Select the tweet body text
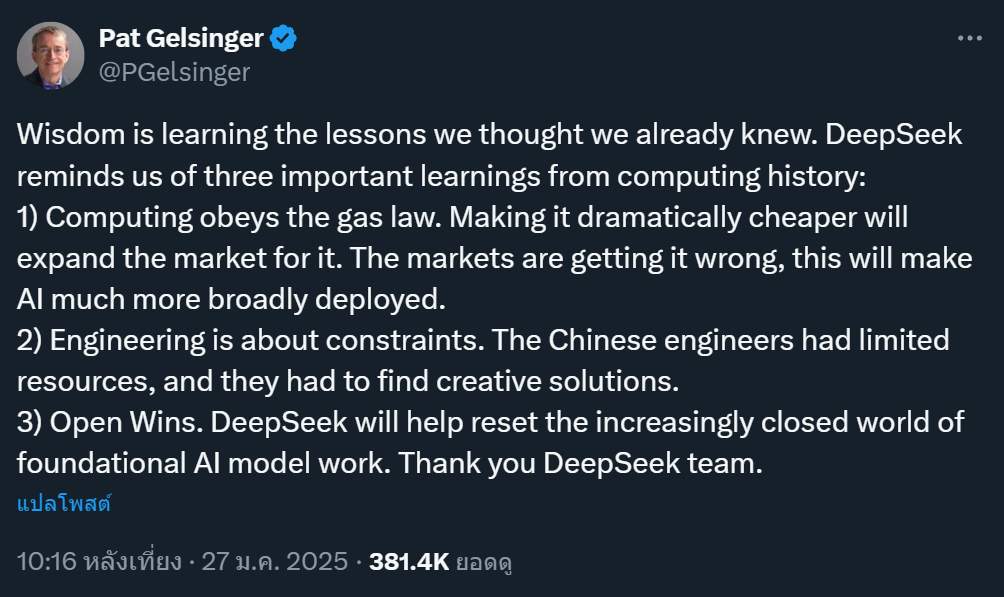The height and width of the screenshot is (597, 1004). point(490,297)
